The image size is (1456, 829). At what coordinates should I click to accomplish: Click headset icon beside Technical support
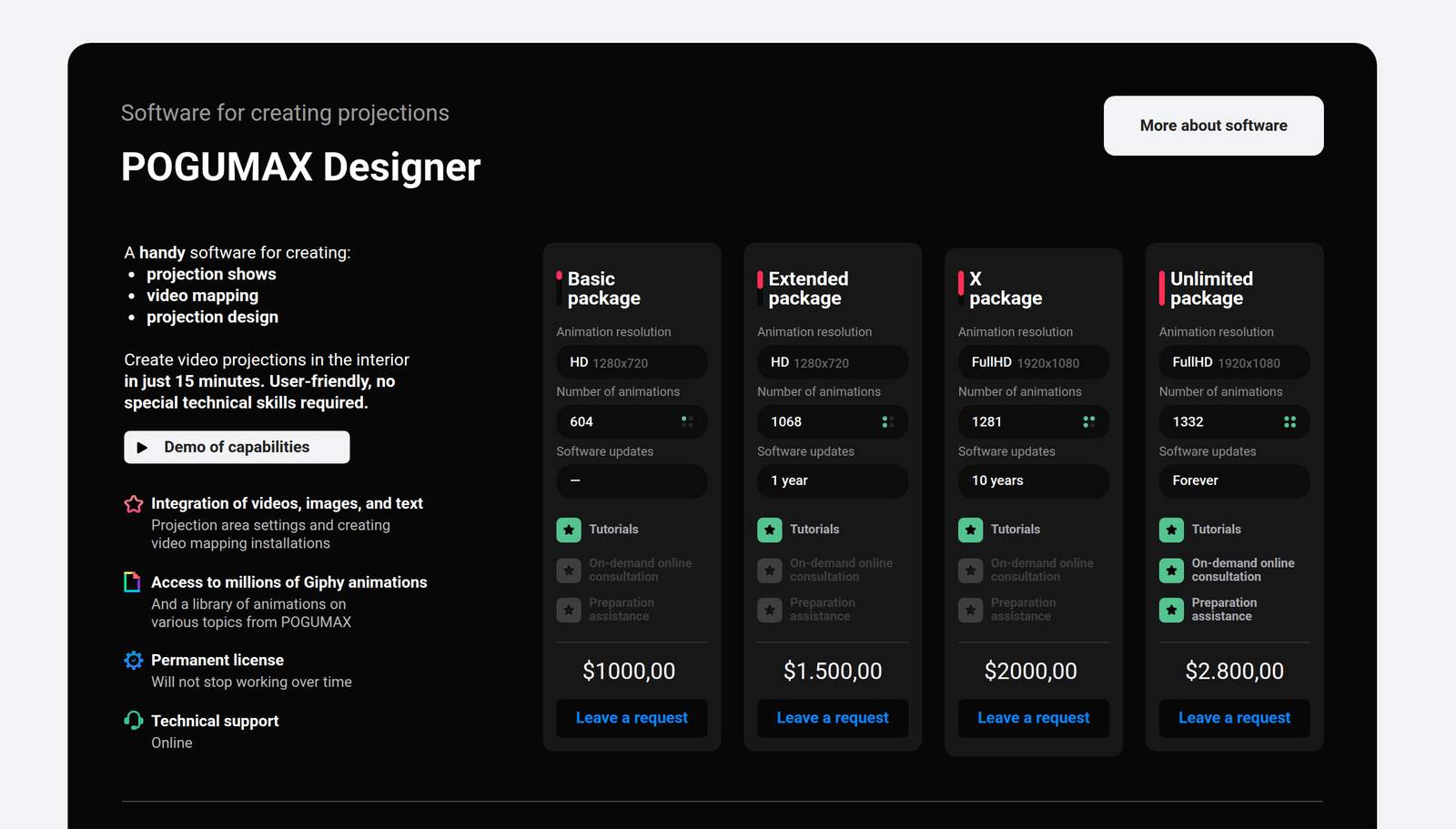pos(134,721)
